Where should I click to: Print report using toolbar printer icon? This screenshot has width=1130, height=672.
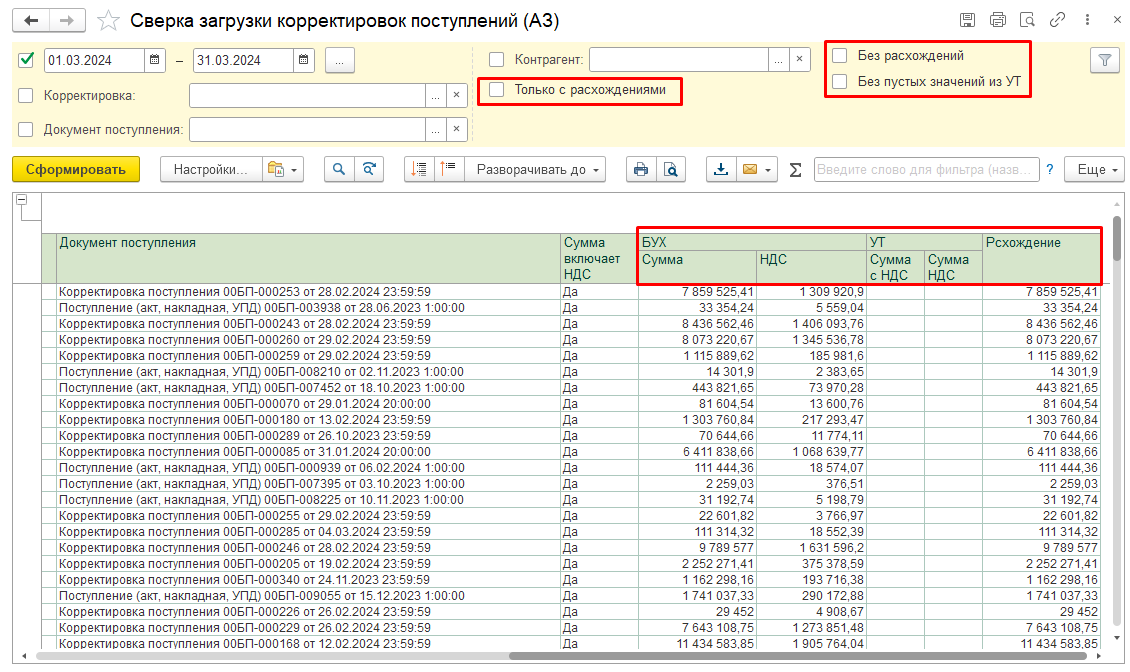pyautogui.click(x=641, y=169)
